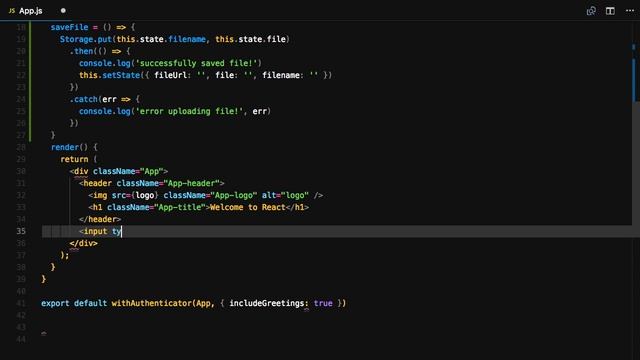Click line number 35 in the gutter

click(21, 231)
